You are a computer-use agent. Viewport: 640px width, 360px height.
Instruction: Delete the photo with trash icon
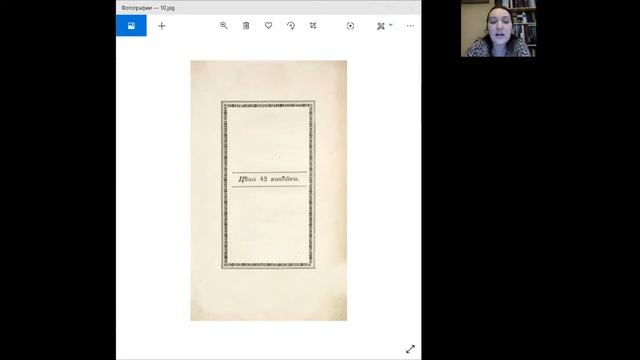pos(246,26)
